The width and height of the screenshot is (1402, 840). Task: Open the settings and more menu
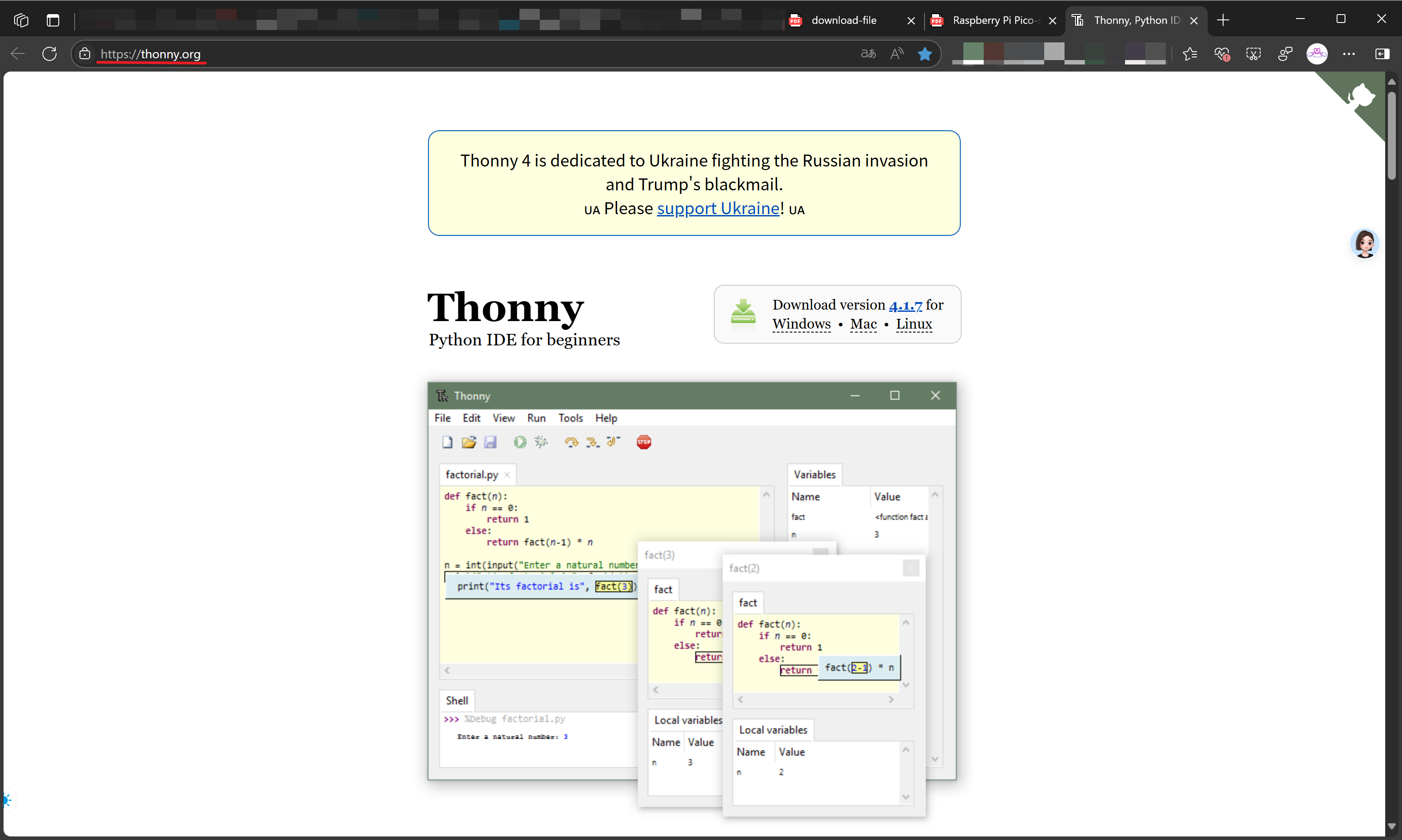pyautogui.click(x=1349, y=54)
